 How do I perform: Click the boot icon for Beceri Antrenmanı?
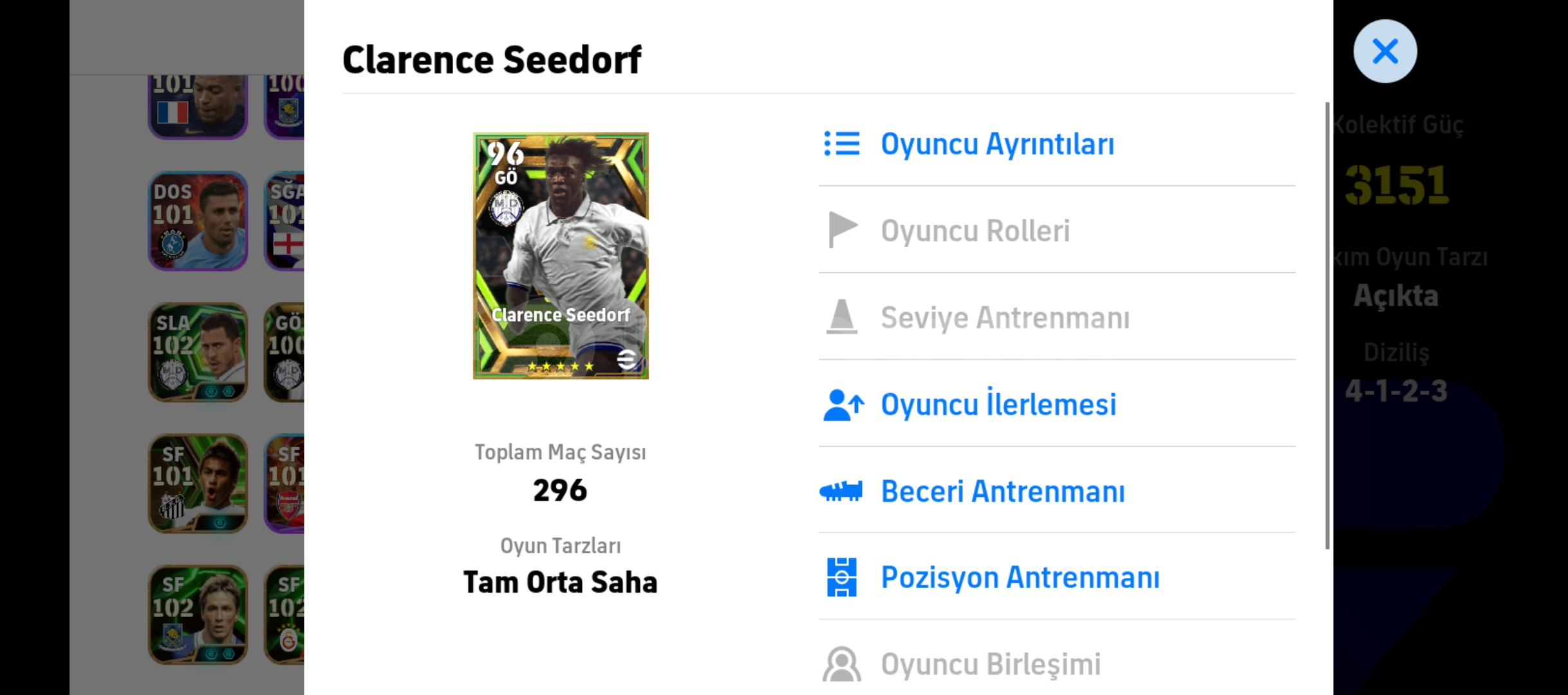[841, 492]
